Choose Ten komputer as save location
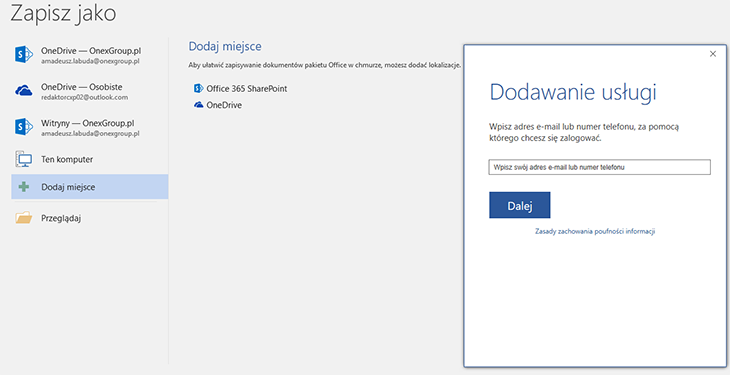Image resolution: width=730 pixels, height=375 pixels. coord(90,159)
